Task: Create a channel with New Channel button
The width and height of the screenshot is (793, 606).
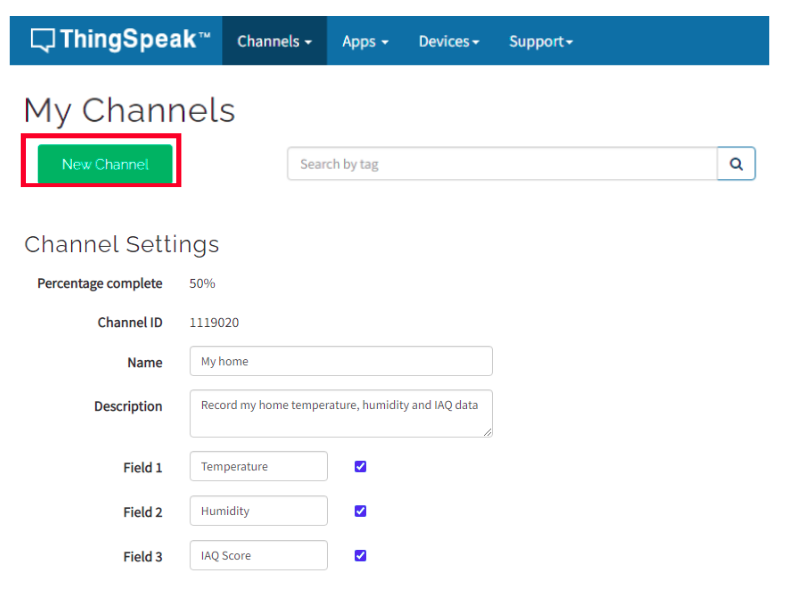Action: (105, 164)
